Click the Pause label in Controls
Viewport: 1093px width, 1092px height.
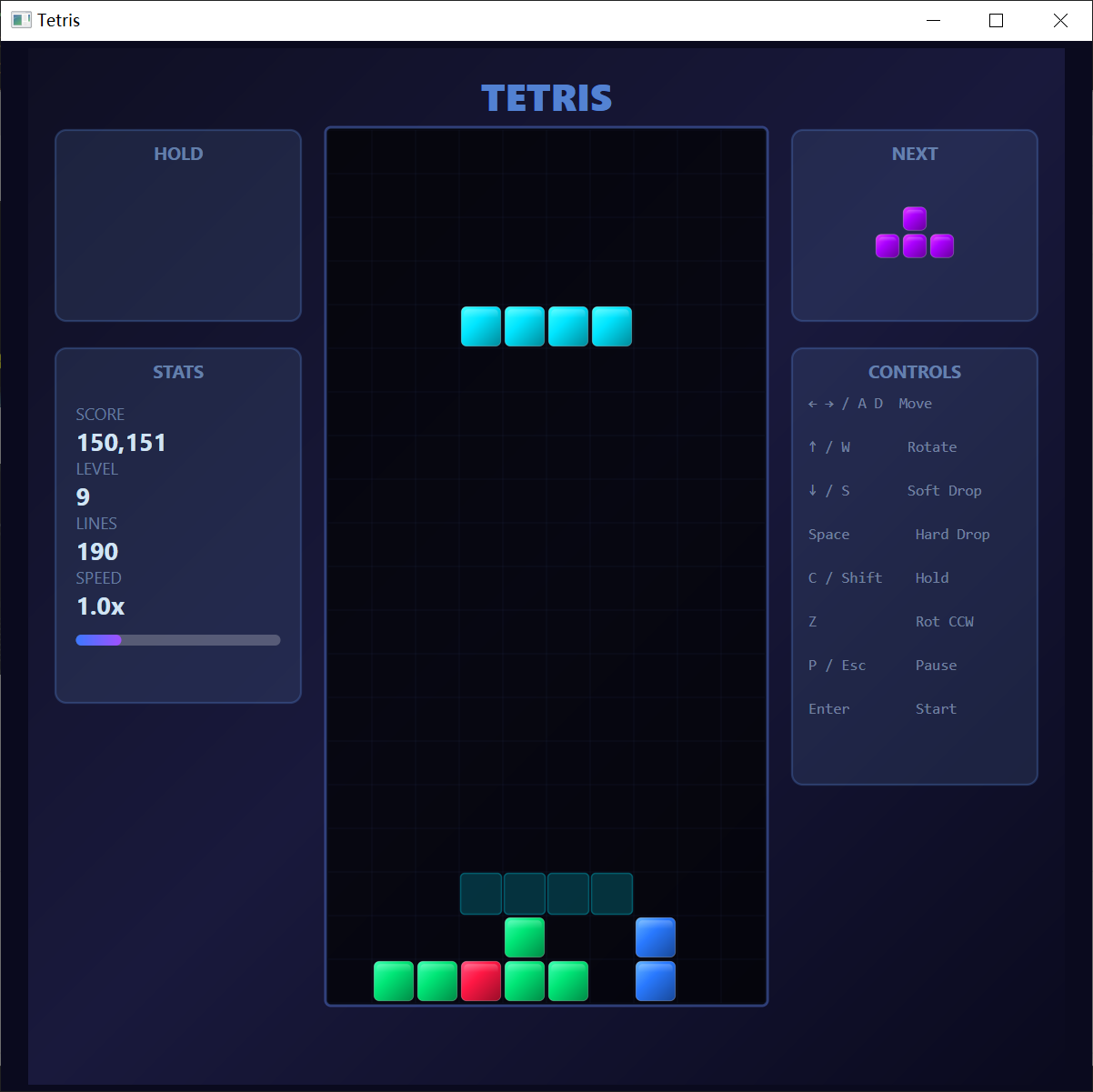[936, 666]
